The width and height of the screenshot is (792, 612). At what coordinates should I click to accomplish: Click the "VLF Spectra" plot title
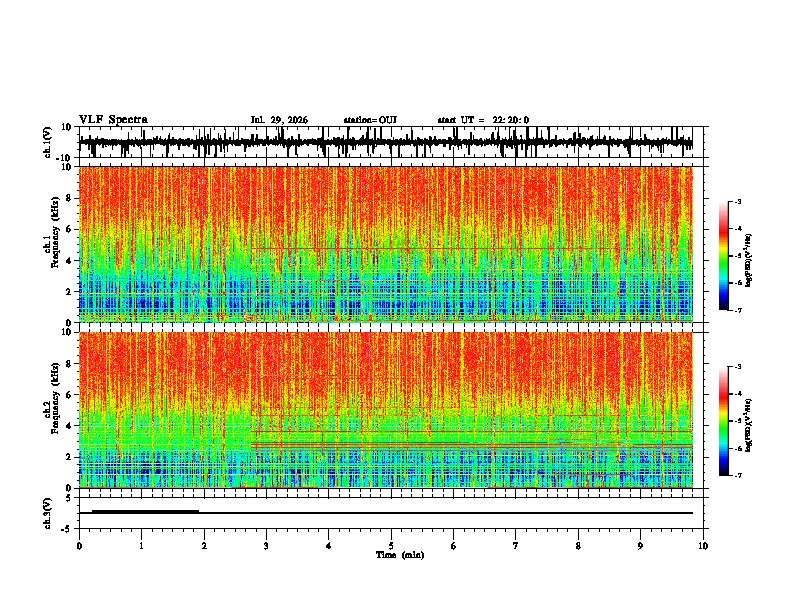point(113,120)
